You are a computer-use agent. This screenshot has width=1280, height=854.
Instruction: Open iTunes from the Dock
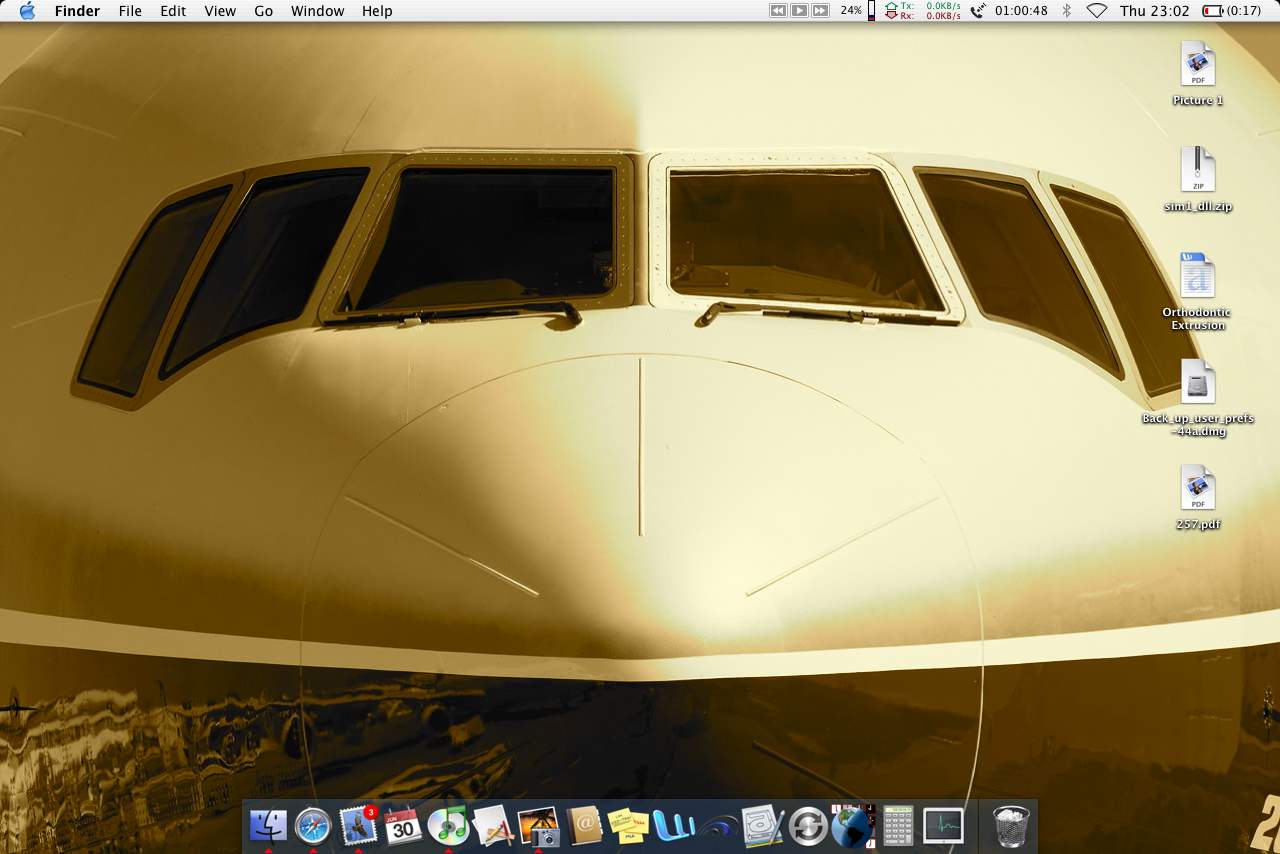point(448,826)
